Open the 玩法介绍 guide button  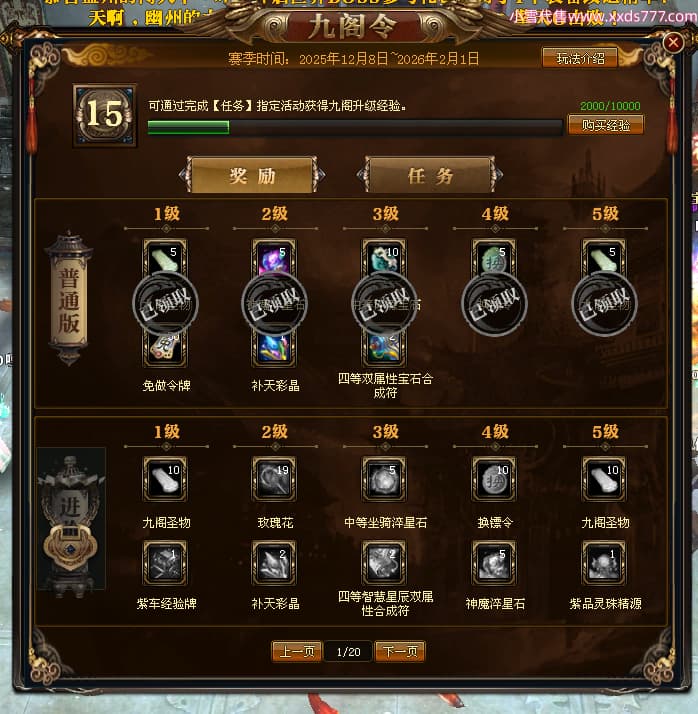tap(580, 58)
